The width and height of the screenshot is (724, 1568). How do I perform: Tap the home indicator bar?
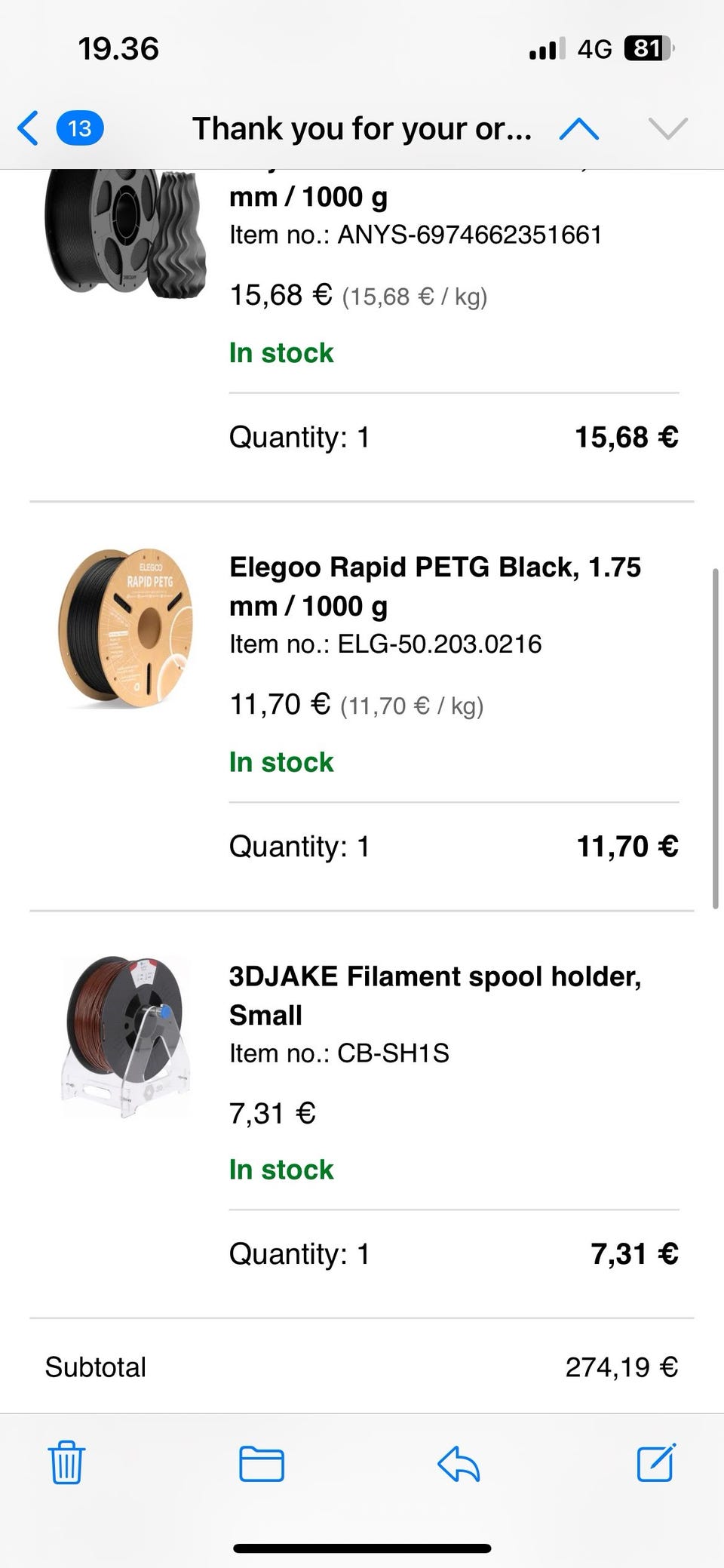362,1548
